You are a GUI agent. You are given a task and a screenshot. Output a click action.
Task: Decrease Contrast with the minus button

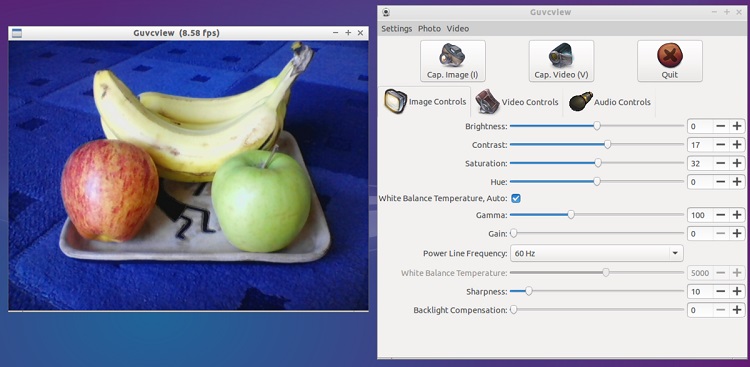point(721,145)
